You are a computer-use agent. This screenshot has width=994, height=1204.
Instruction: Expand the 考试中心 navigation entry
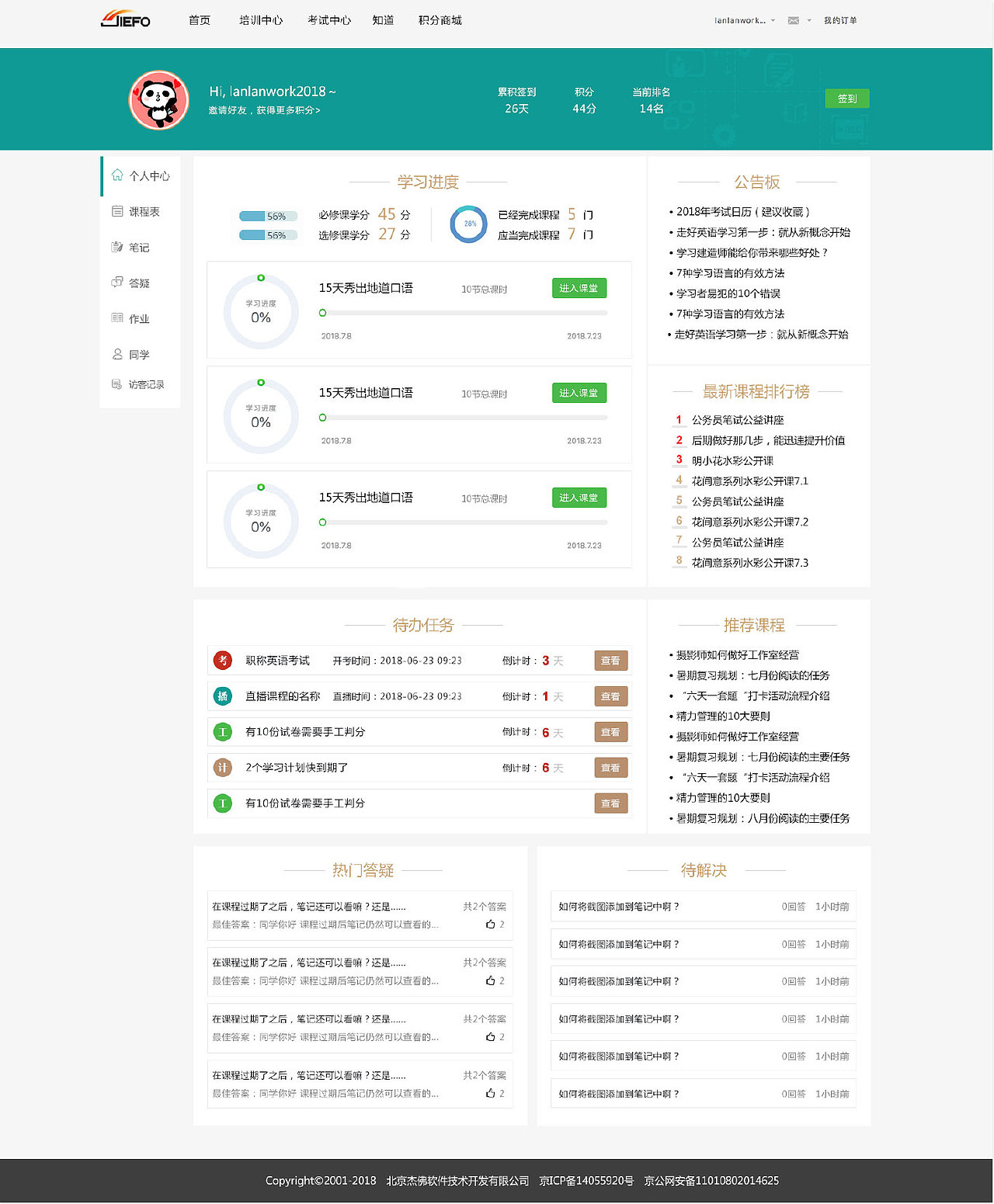[x=328, y=21]
